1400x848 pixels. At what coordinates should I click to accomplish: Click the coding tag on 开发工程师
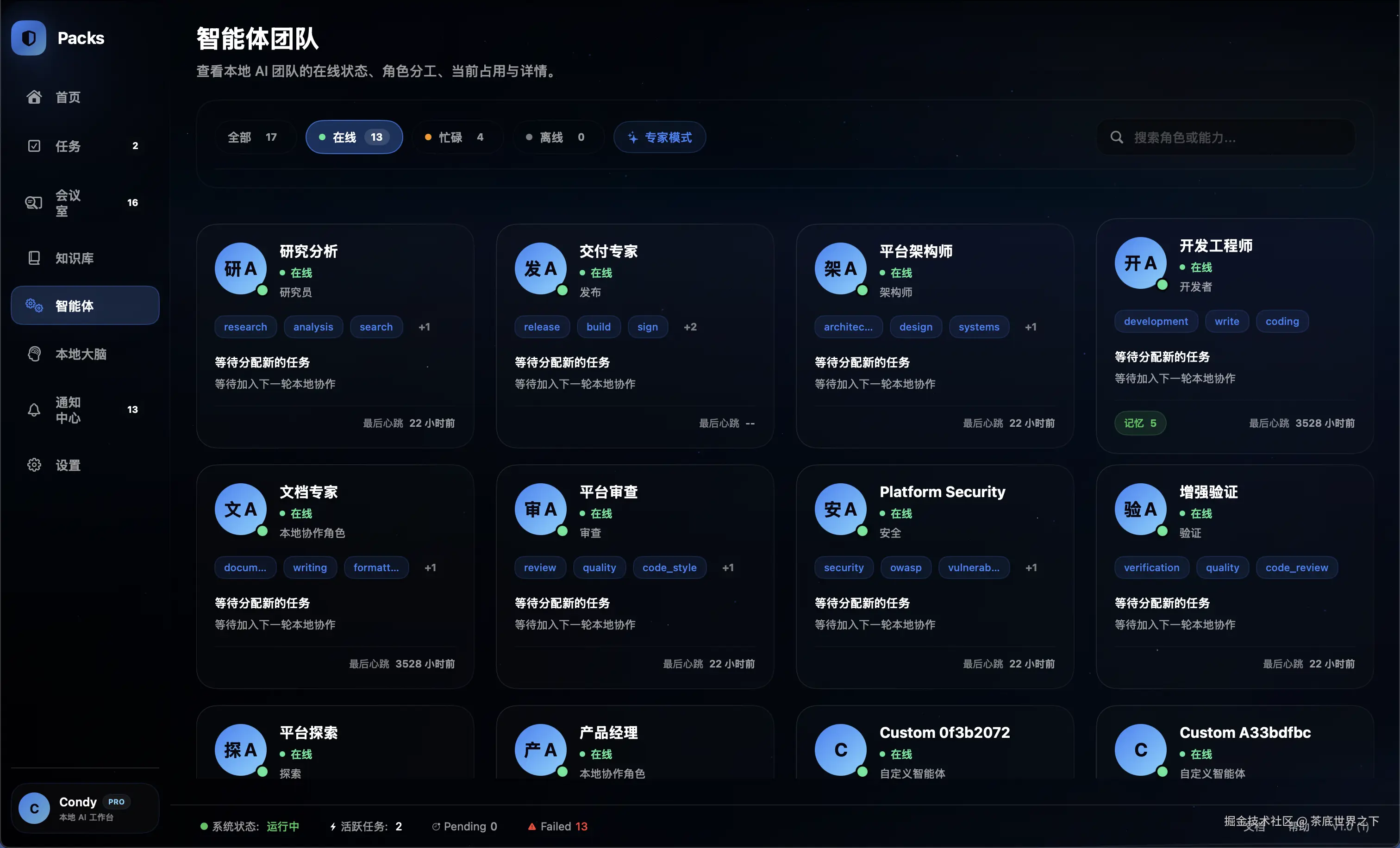coord(1282,322)
